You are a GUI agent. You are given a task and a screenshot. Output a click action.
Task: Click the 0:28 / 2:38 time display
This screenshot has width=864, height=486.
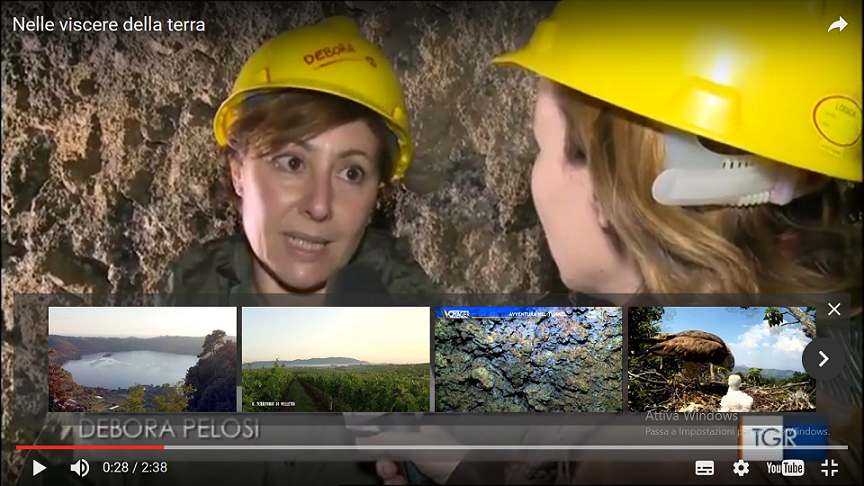click(x=135, y=467)
